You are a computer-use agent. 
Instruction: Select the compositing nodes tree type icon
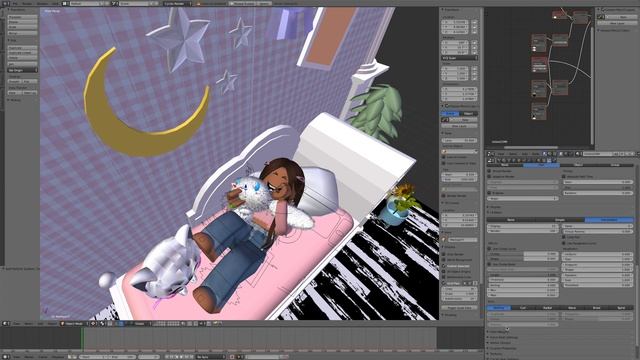[x=550, y=154]
